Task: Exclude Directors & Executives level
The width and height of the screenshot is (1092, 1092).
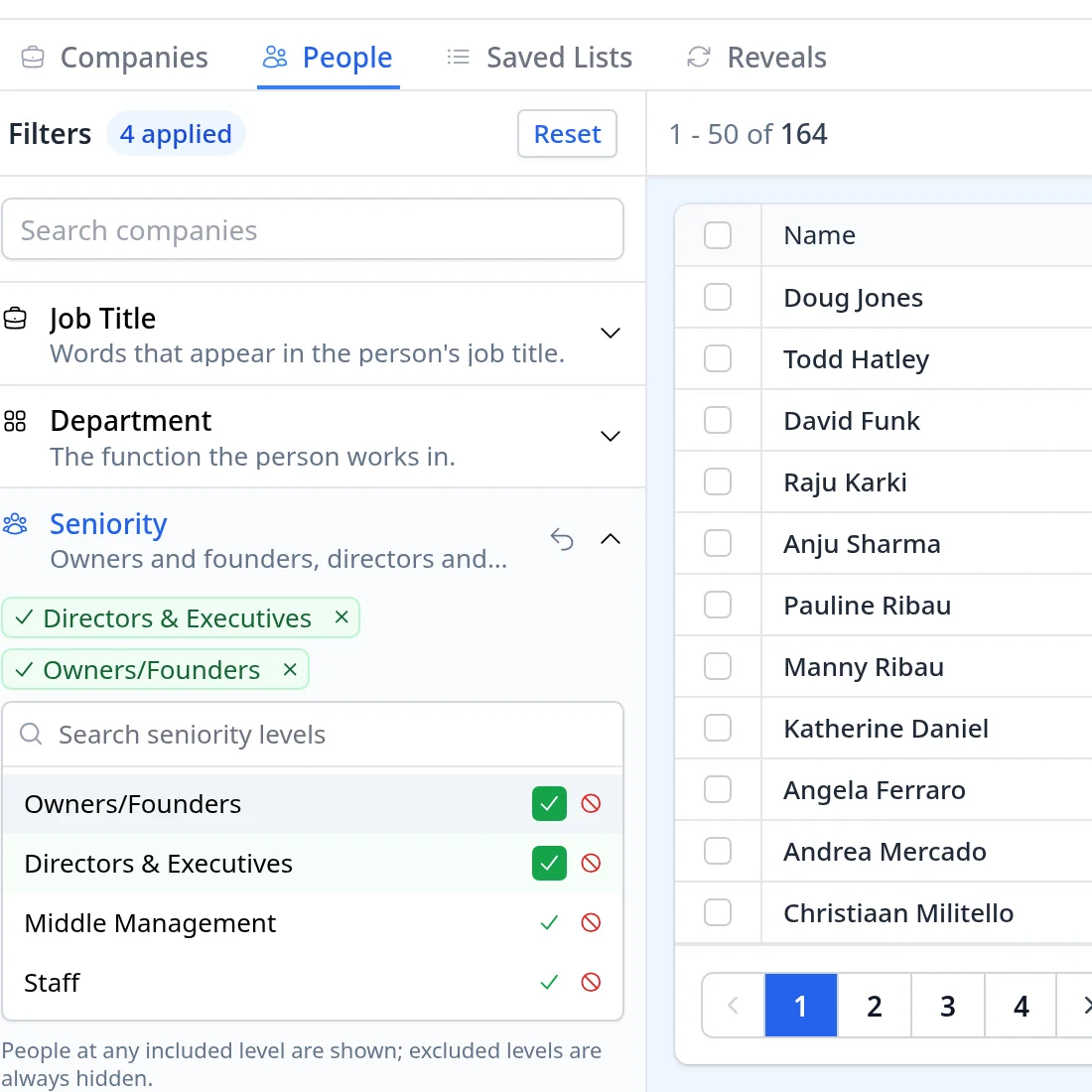Action: pyautogui.click(x=591, y=864)
